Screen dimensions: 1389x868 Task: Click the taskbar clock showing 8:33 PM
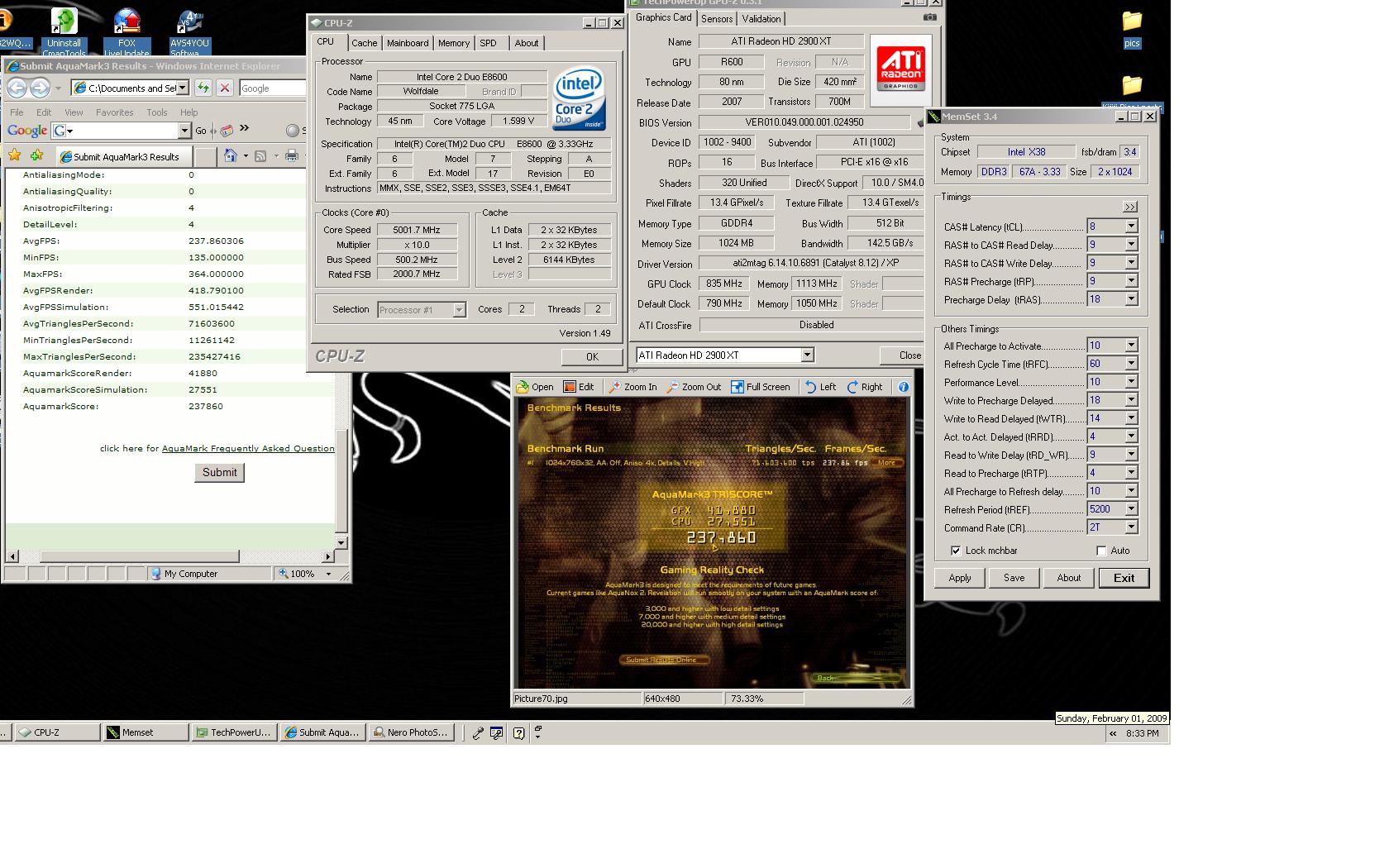coord(1143,733)
